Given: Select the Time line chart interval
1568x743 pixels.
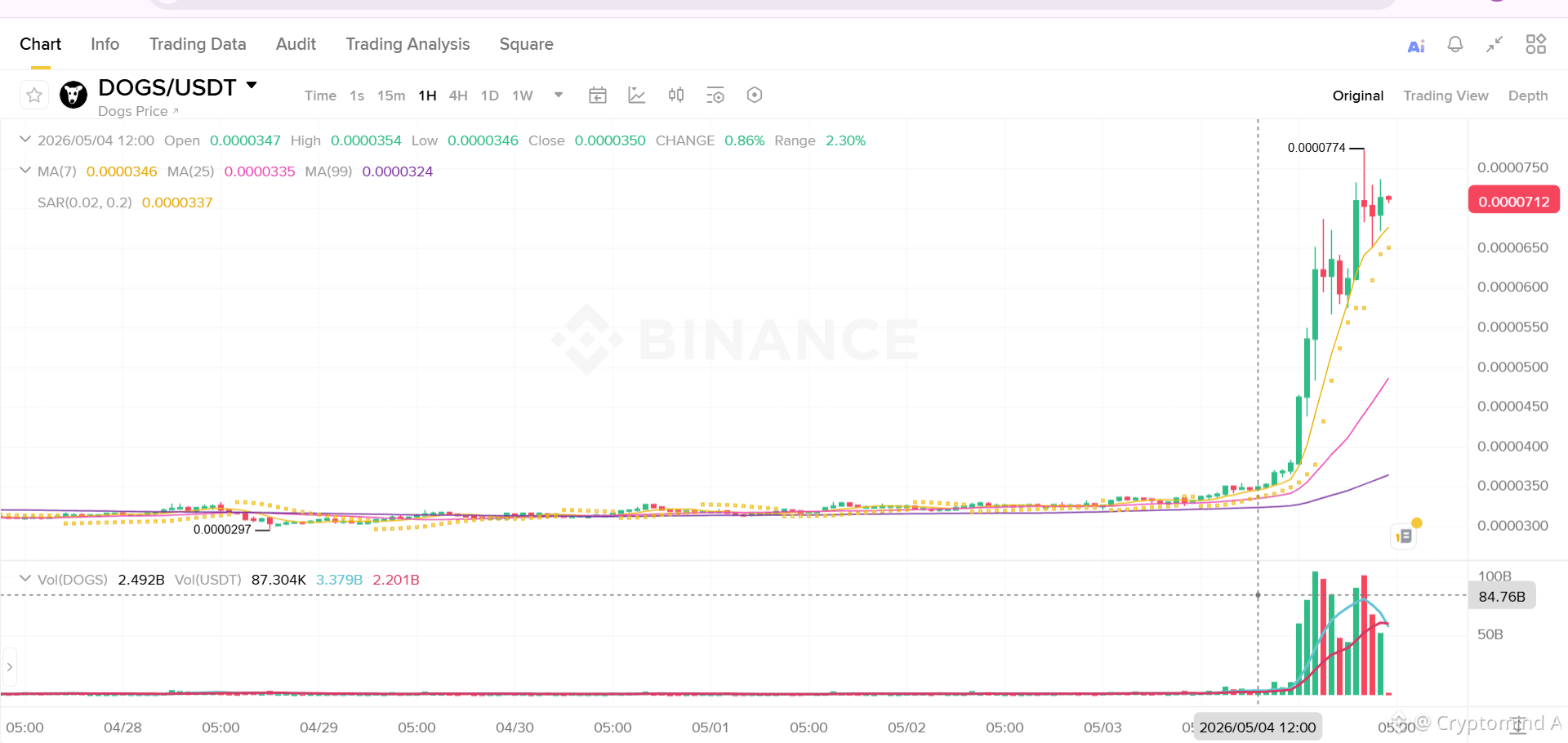Looking at the screenshot, I should click(x=320, y=96).
